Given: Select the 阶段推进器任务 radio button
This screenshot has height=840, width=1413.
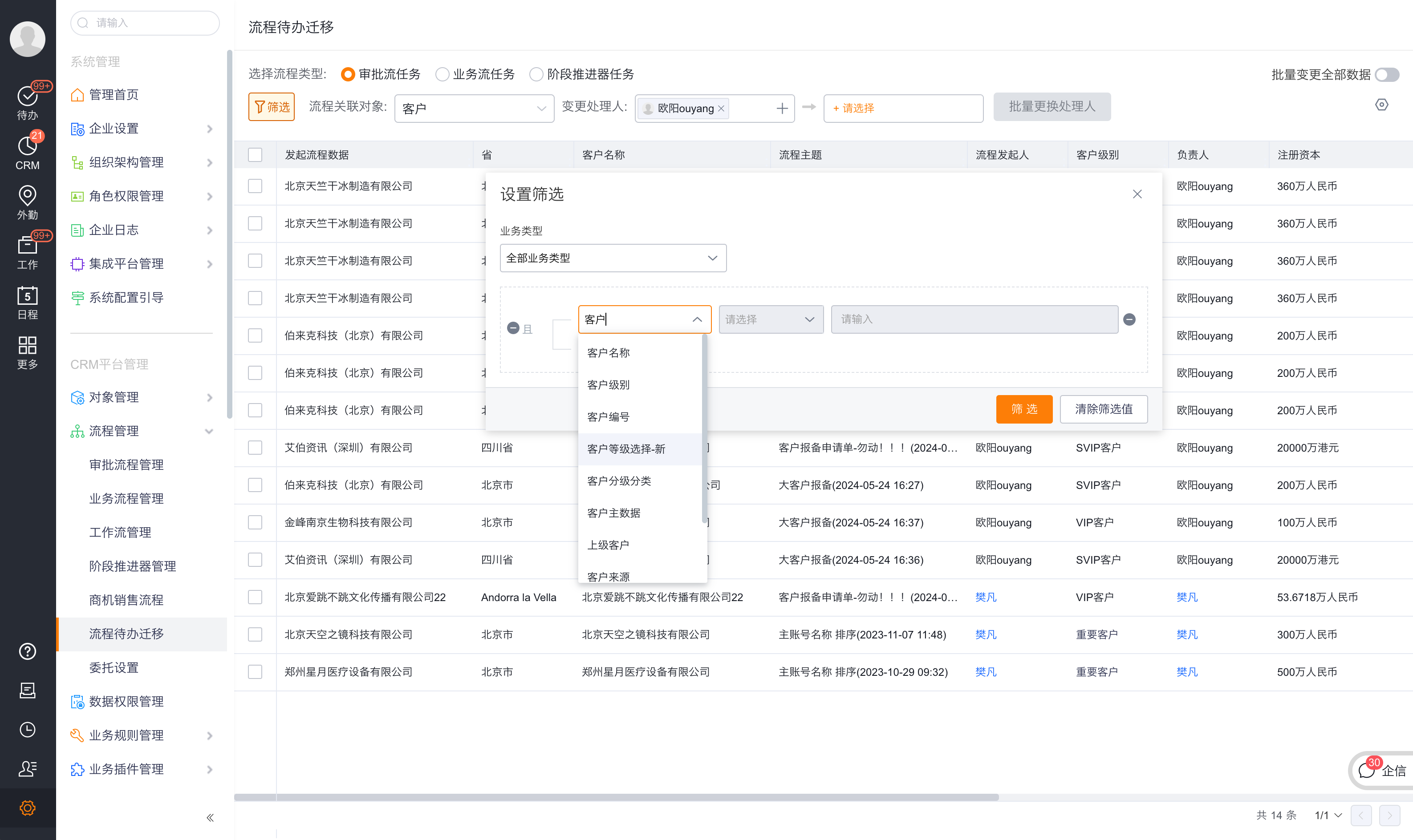Looking at the screenshot, I should click(536, 74).
